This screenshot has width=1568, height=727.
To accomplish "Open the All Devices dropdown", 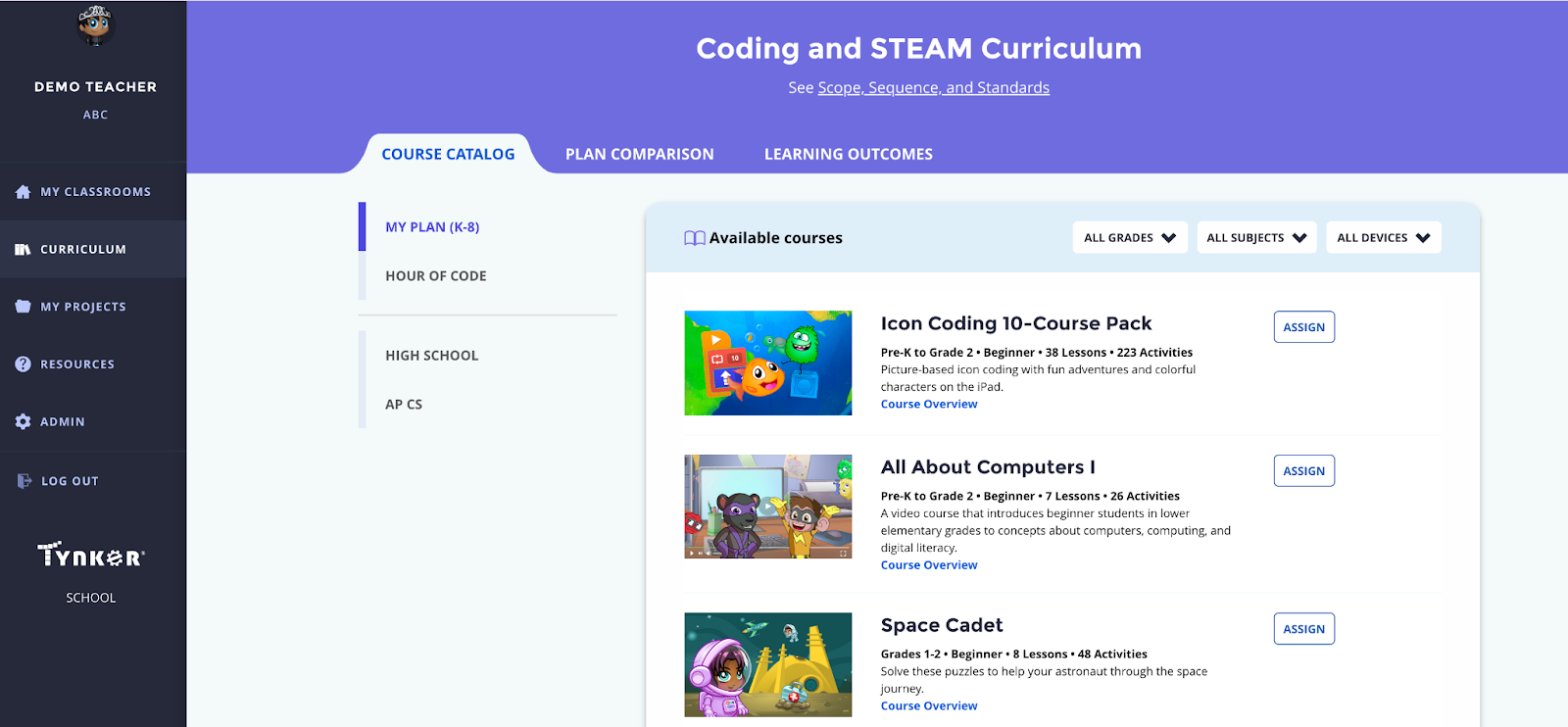I will [1384, 237].
